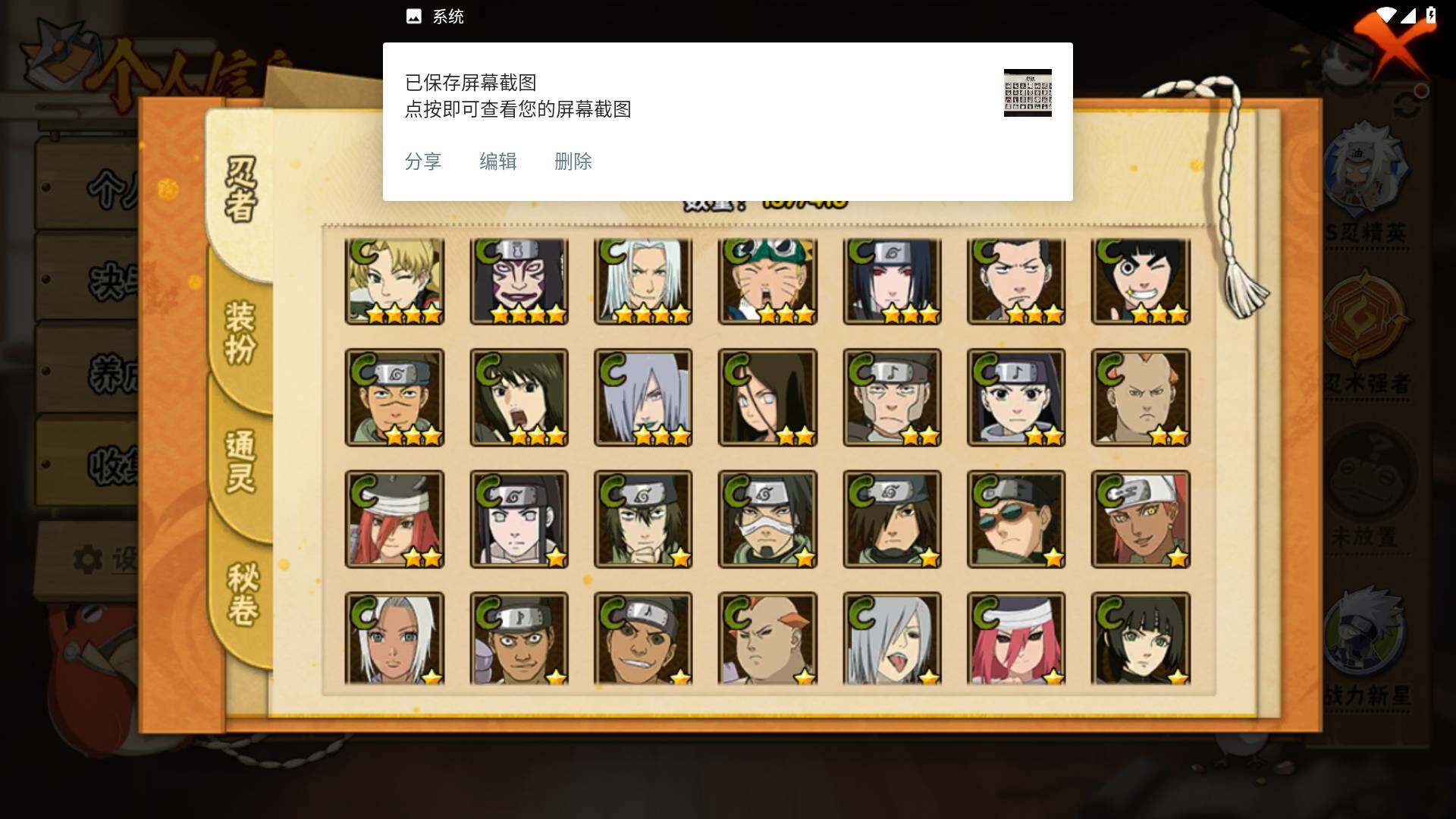
Task: Open the saved screenshot thumbnail preview
Action: pos(1028,93)
